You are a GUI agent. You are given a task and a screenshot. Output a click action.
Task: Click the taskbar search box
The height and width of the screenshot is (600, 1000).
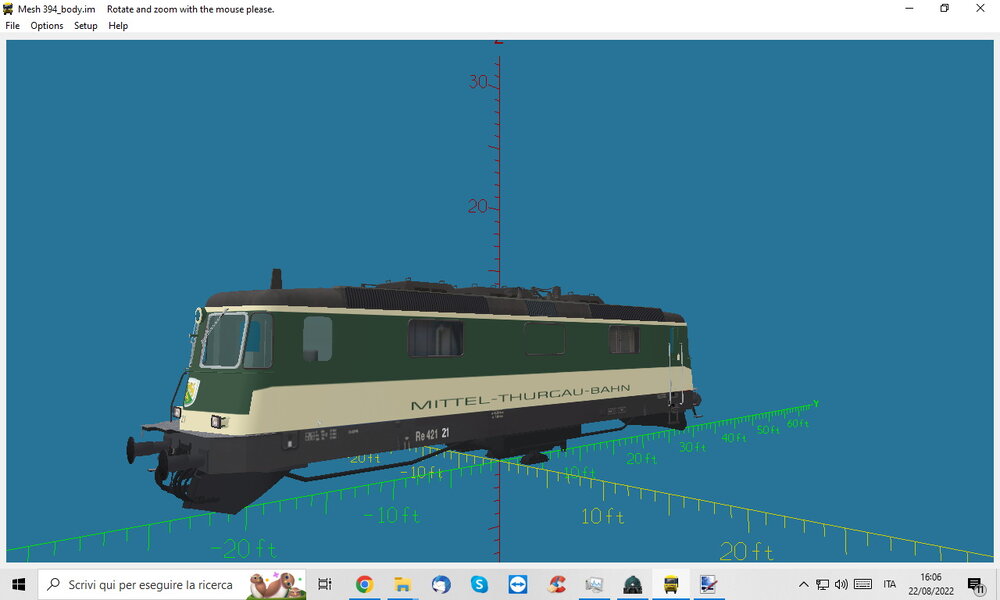[172, 584]
